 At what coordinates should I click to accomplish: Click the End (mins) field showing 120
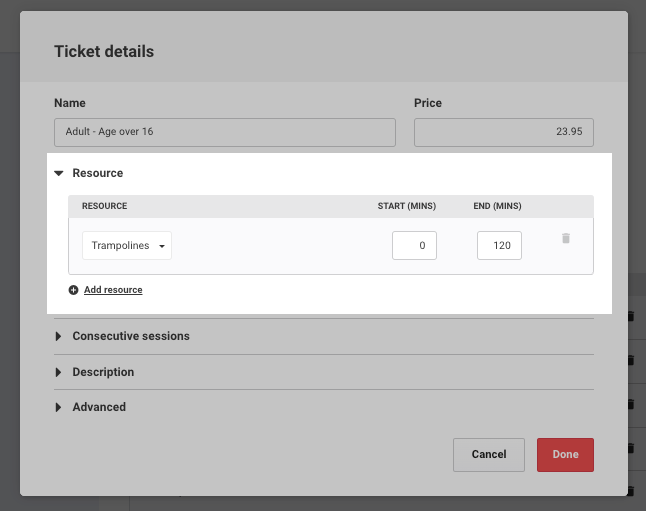(x=499, y=246)
